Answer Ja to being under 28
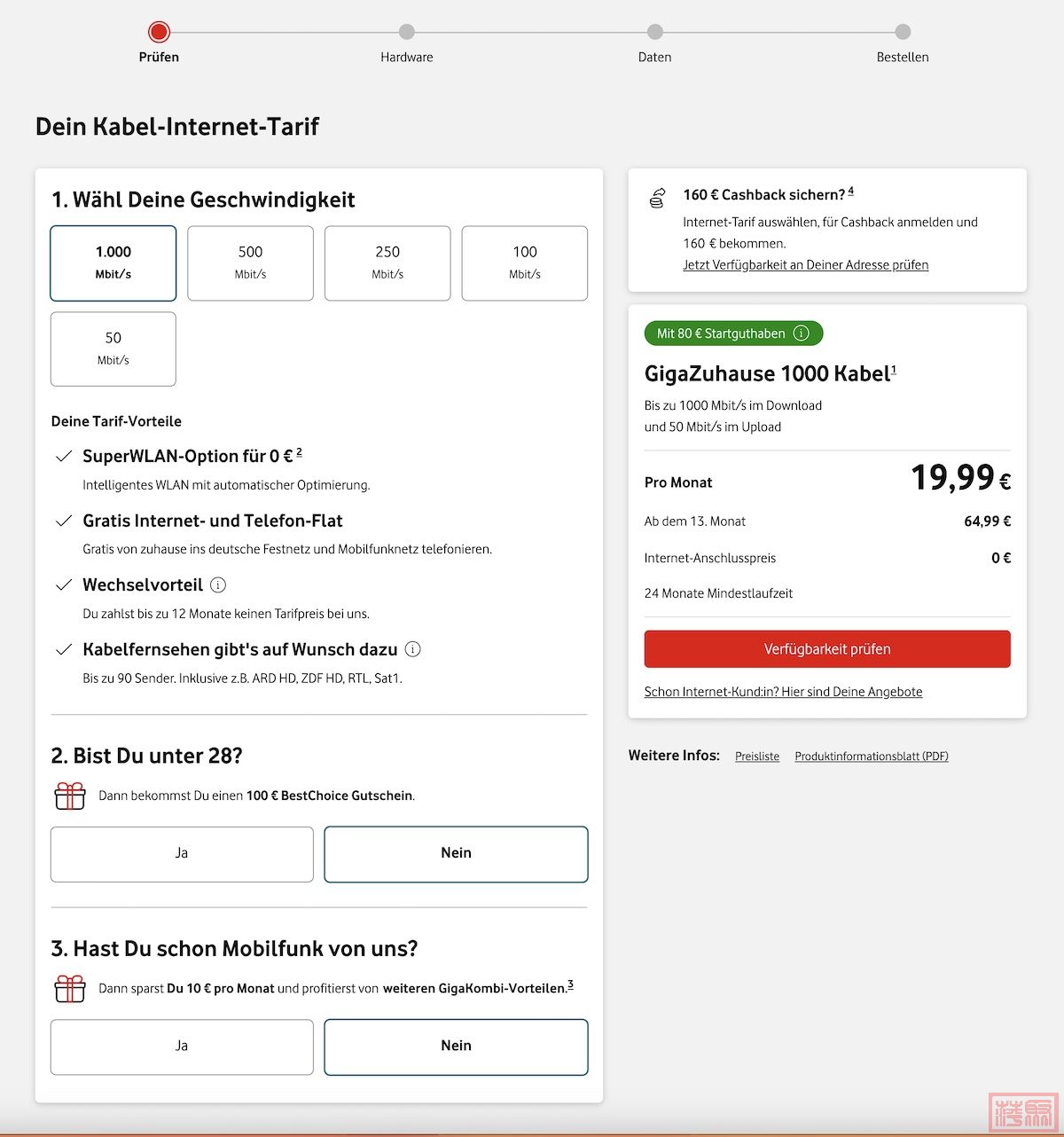Screen dimensions: 1064x1137 [x=182, y=854]
